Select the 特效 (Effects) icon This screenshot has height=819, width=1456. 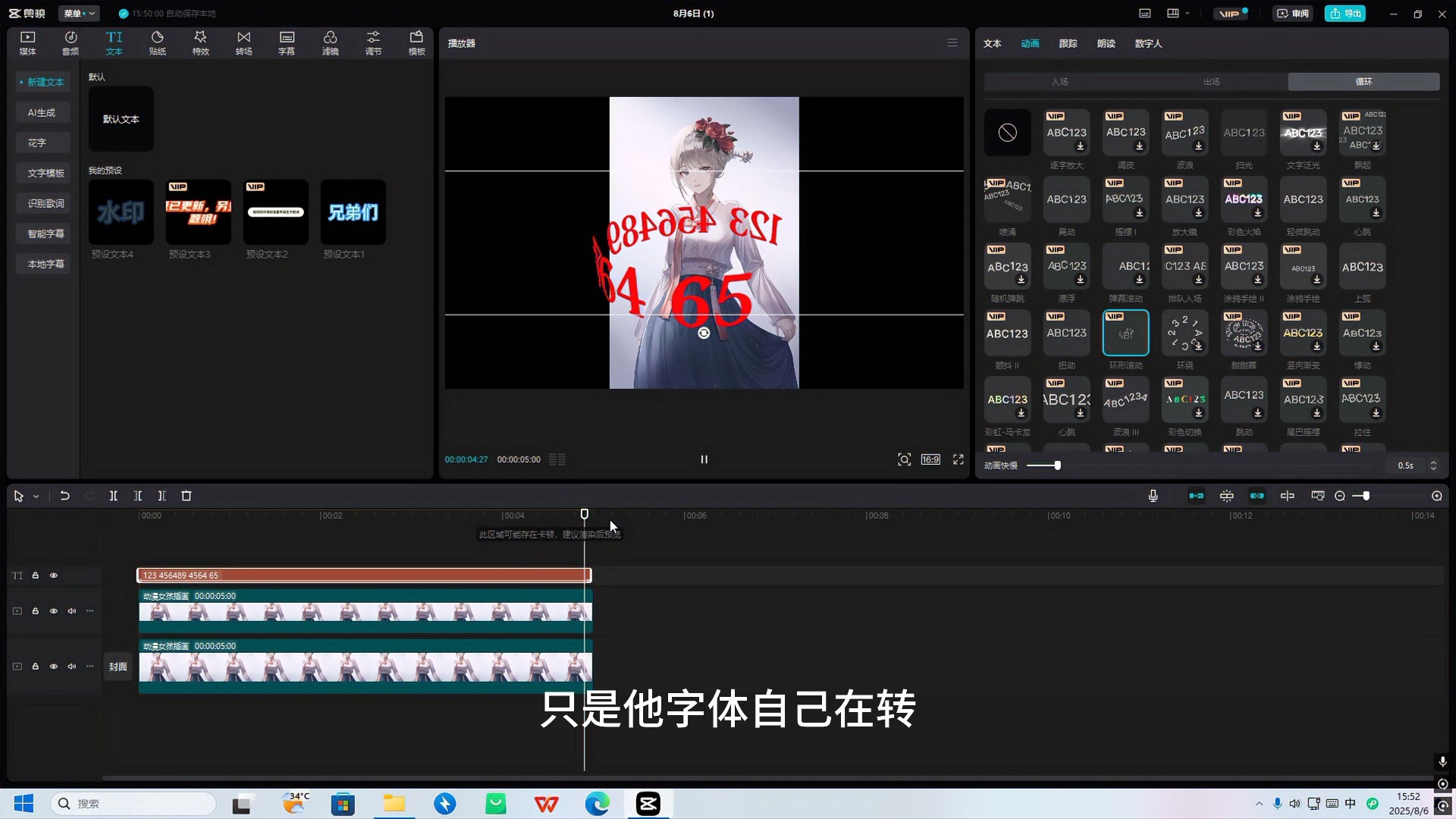click(x=200, y=42)
